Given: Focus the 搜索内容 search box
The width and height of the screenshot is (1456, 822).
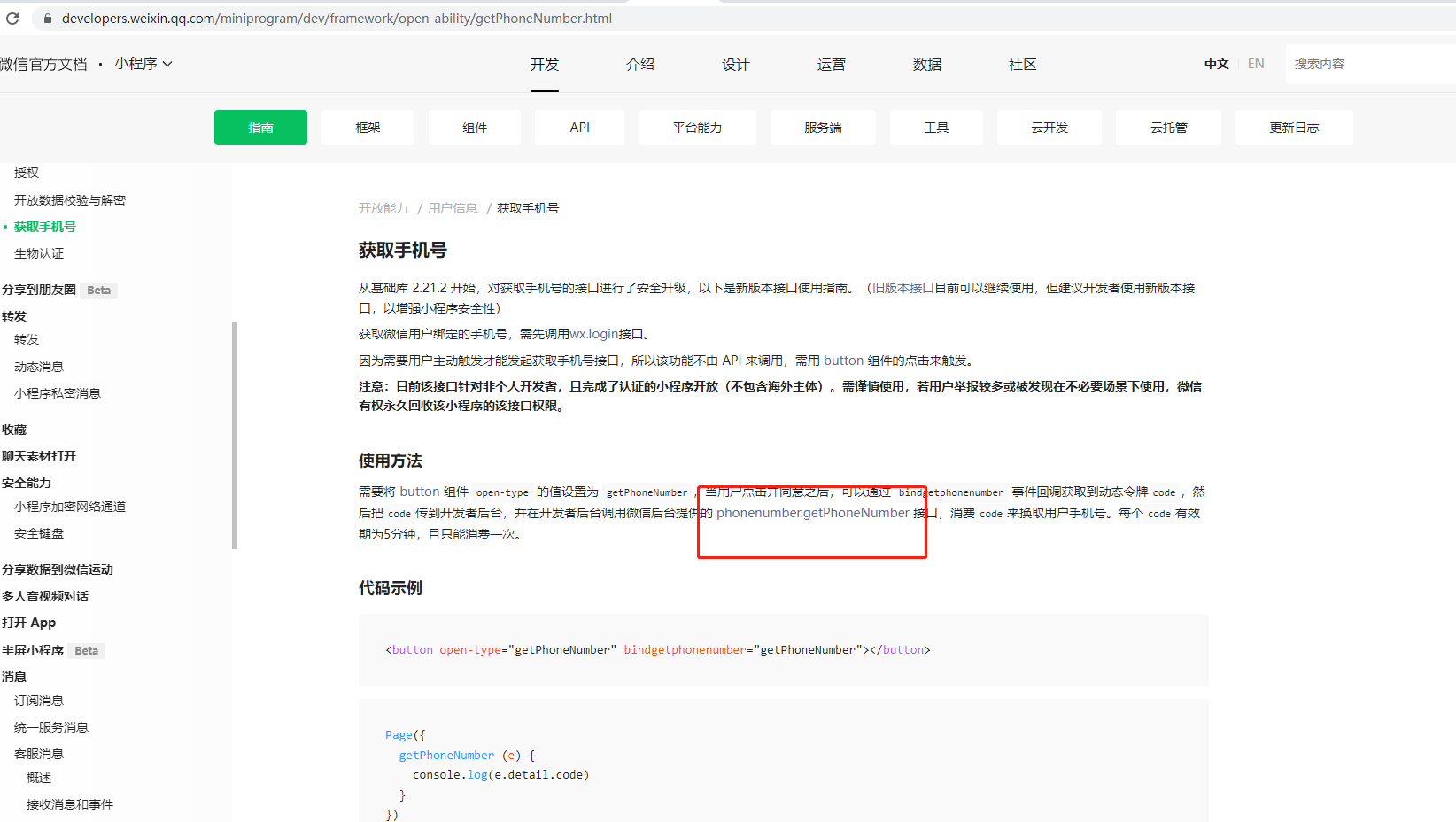Looking at the screenshot, I should (x=1370, y=64).
